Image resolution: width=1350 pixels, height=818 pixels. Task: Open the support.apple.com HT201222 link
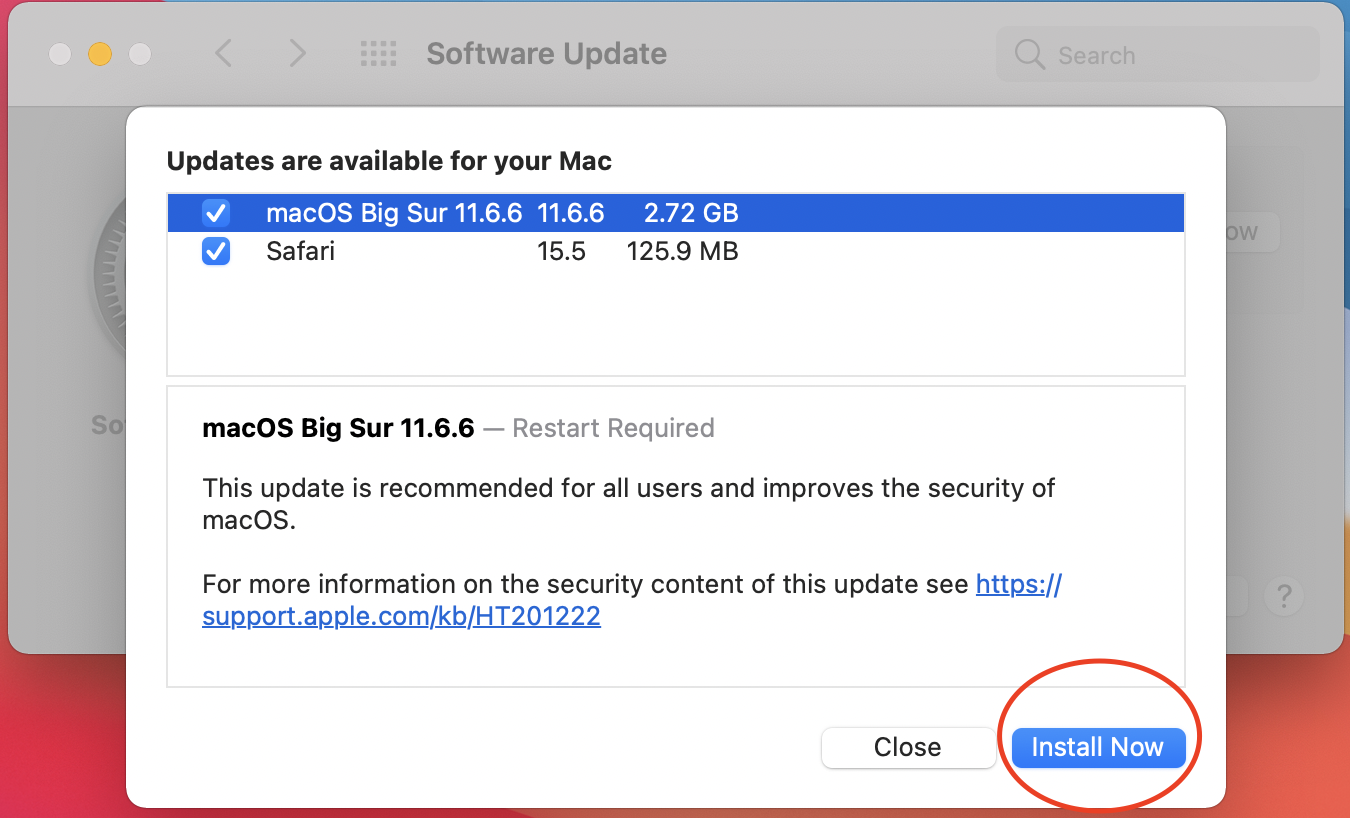coord(632,600)
